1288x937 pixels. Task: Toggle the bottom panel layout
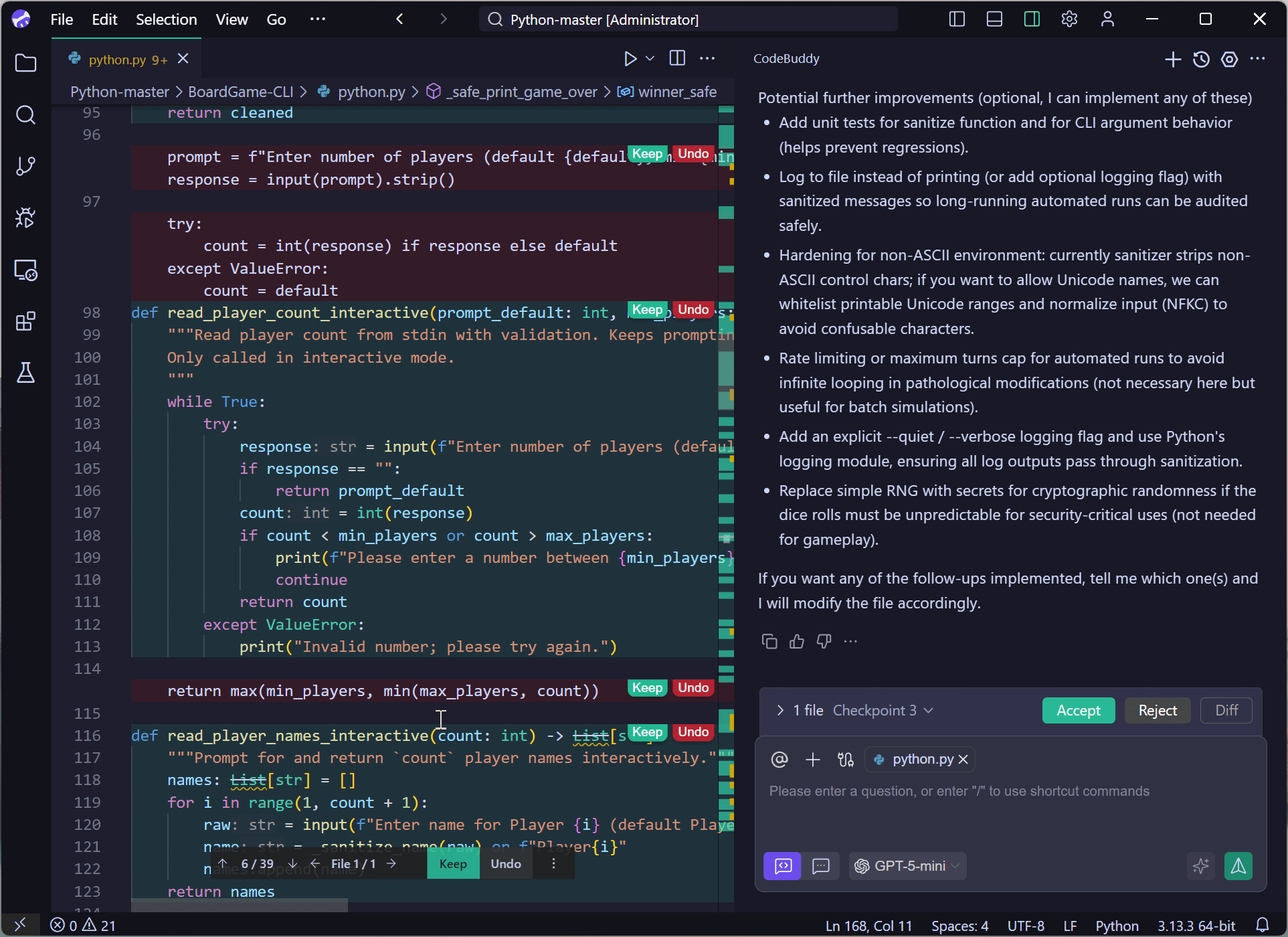coord(994,19)
